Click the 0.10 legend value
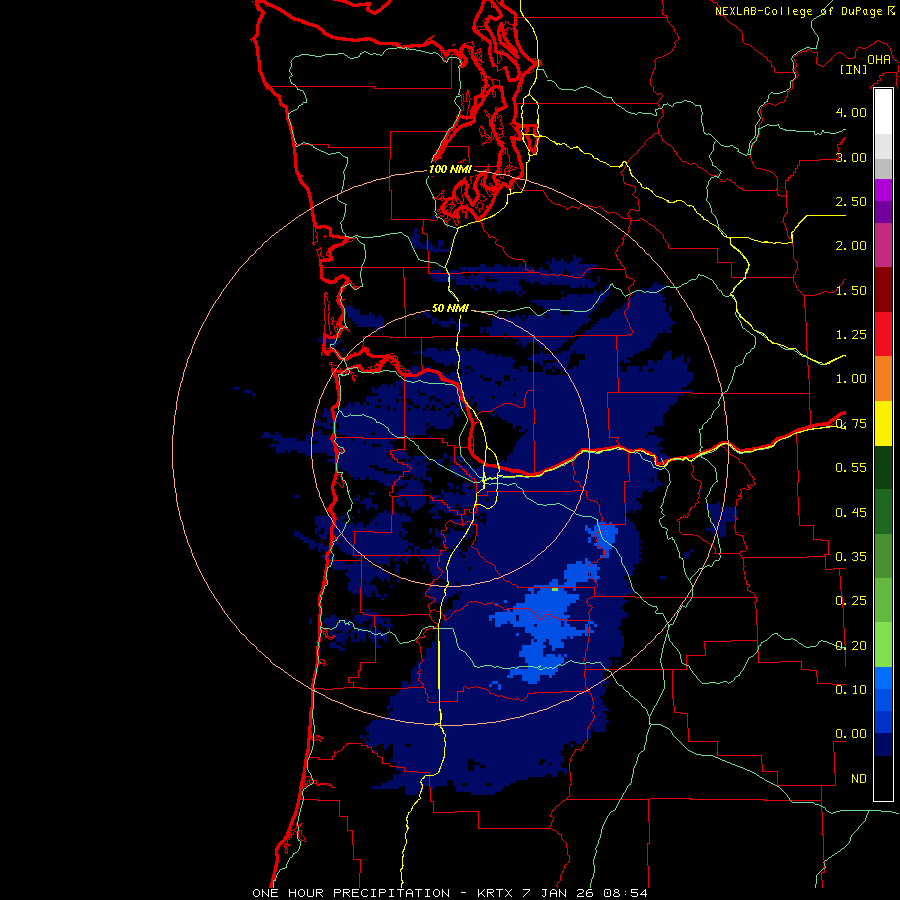900x900 pixels. 851,689
